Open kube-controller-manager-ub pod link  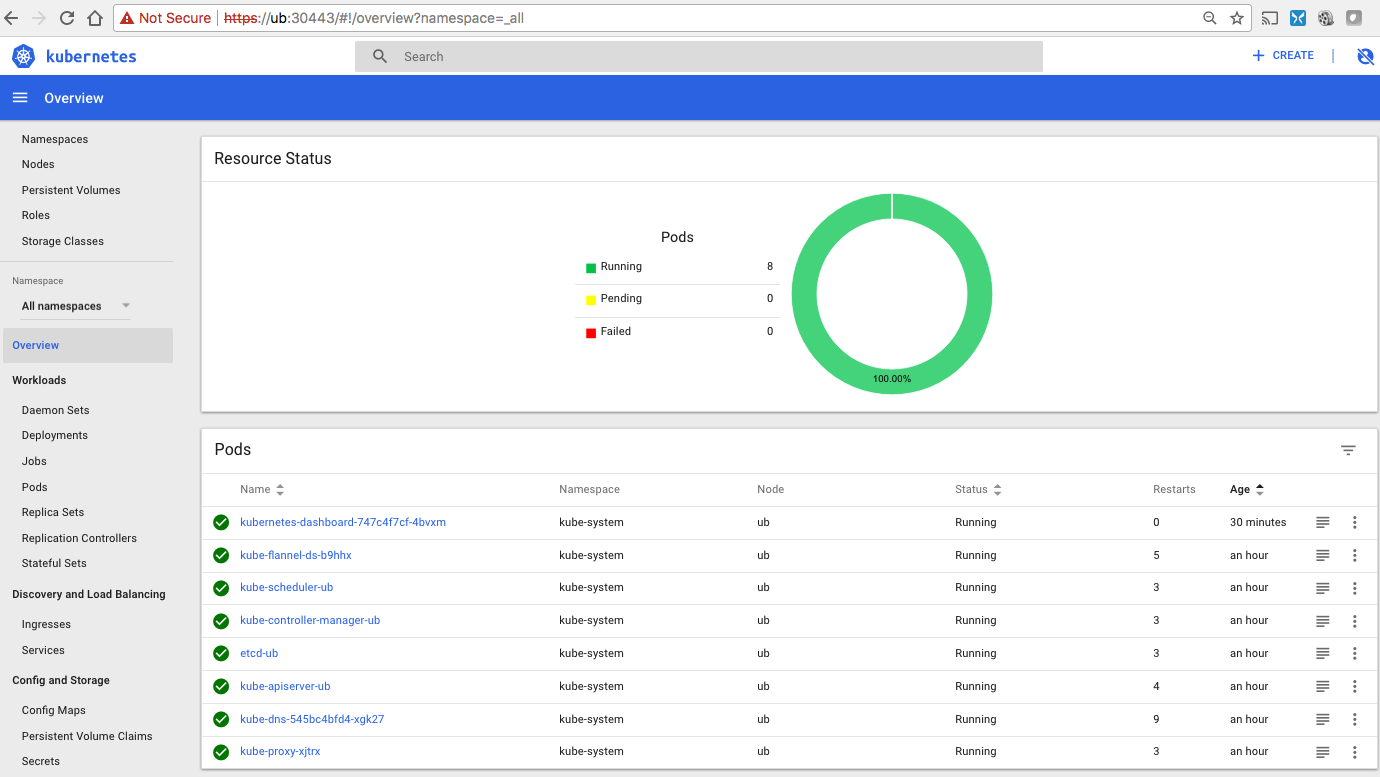click(310, 621)
